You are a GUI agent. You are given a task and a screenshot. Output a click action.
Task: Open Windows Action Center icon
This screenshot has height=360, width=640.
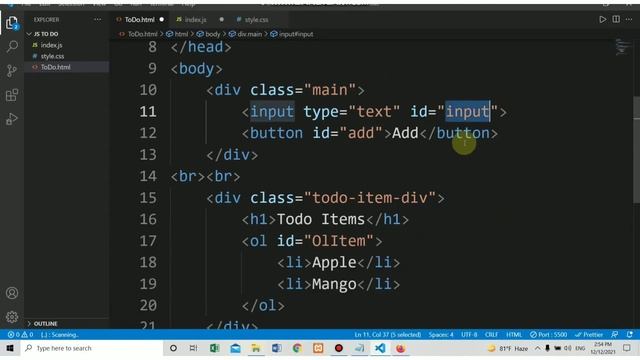pyautogui.click(x=627, y=348)
